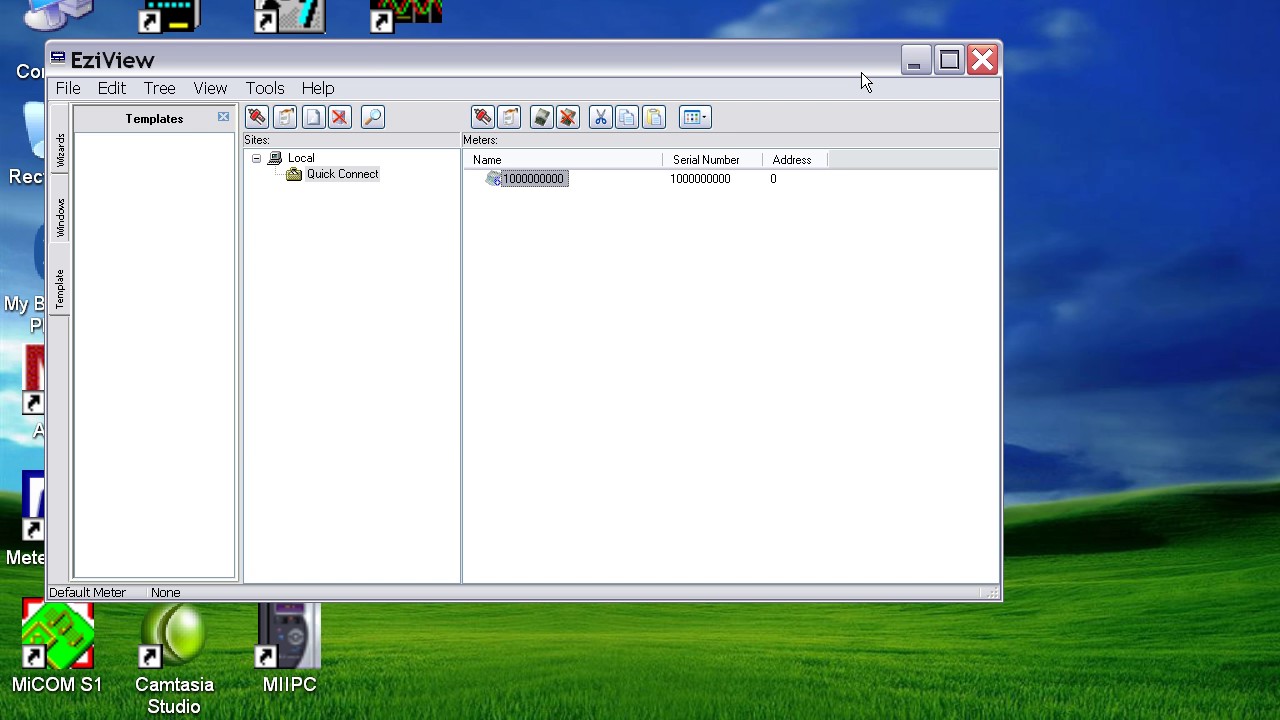Minimize the EziView window
The height and width of the screenshot is (720, 1280).
(x=914, y=61)
